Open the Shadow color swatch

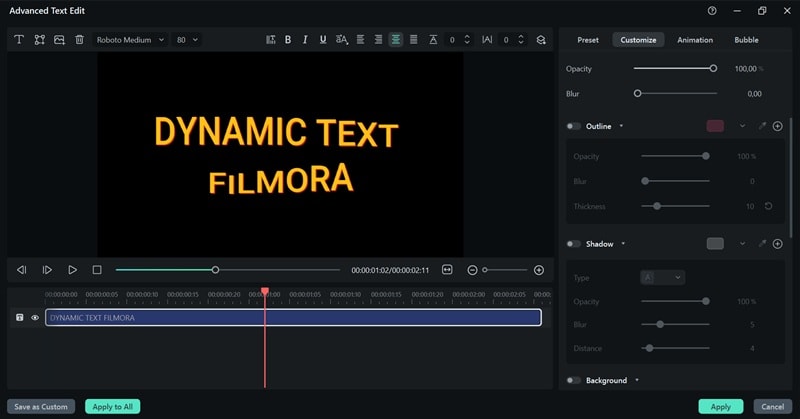(715, 244)
